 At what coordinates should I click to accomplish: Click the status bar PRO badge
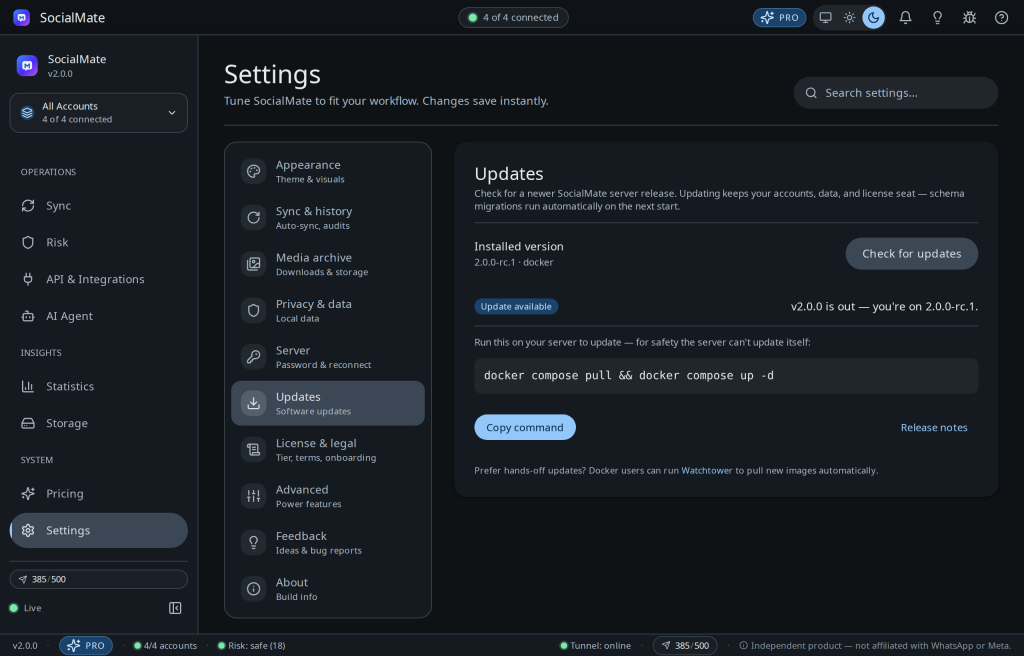pyautogui.click(x=86, y=646)
